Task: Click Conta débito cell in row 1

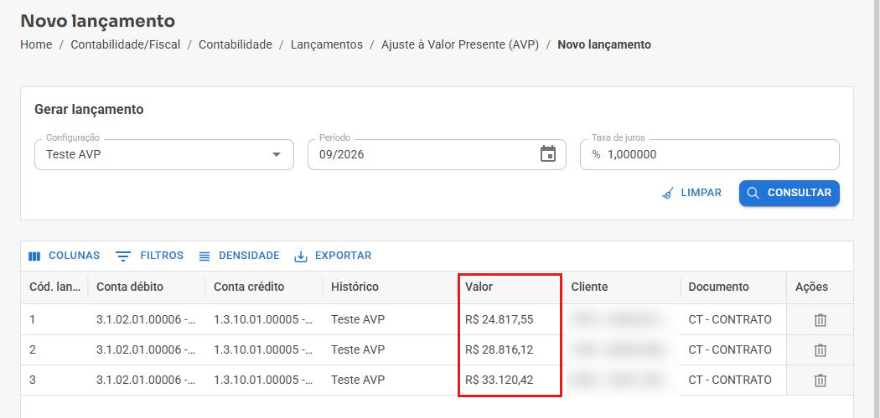Action: point(146,320)
